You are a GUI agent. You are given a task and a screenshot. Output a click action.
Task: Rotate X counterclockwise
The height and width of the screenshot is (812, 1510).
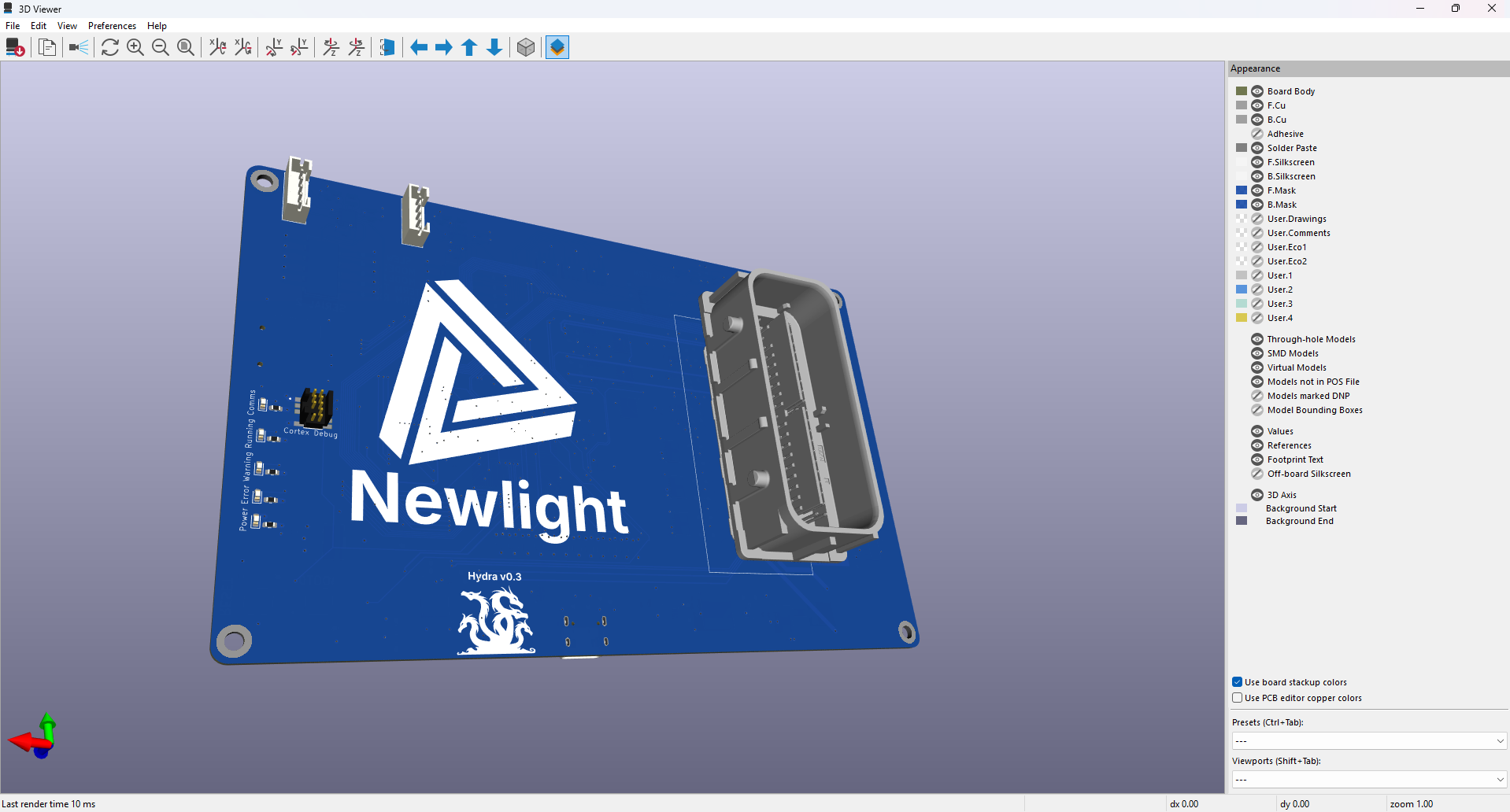[243, 48]
